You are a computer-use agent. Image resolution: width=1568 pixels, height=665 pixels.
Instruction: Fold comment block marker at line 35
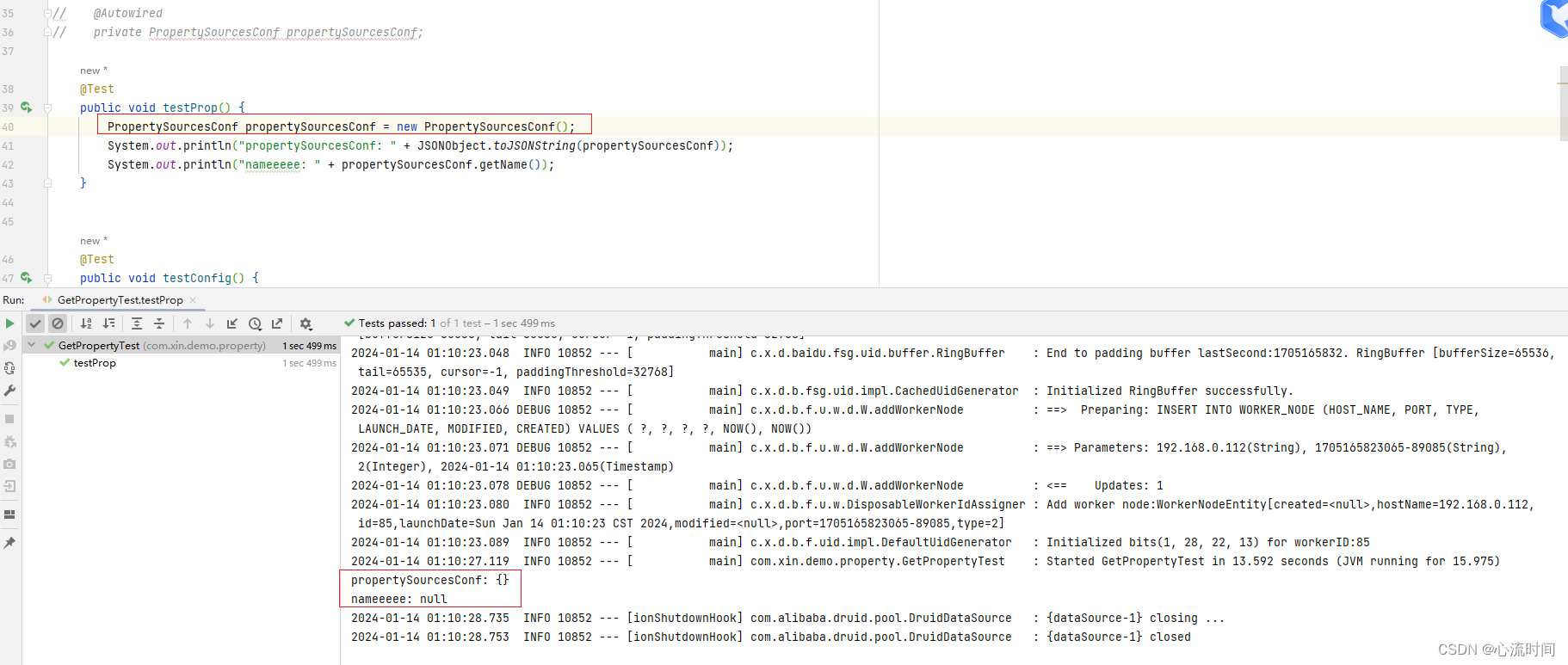tap(48, 14)
